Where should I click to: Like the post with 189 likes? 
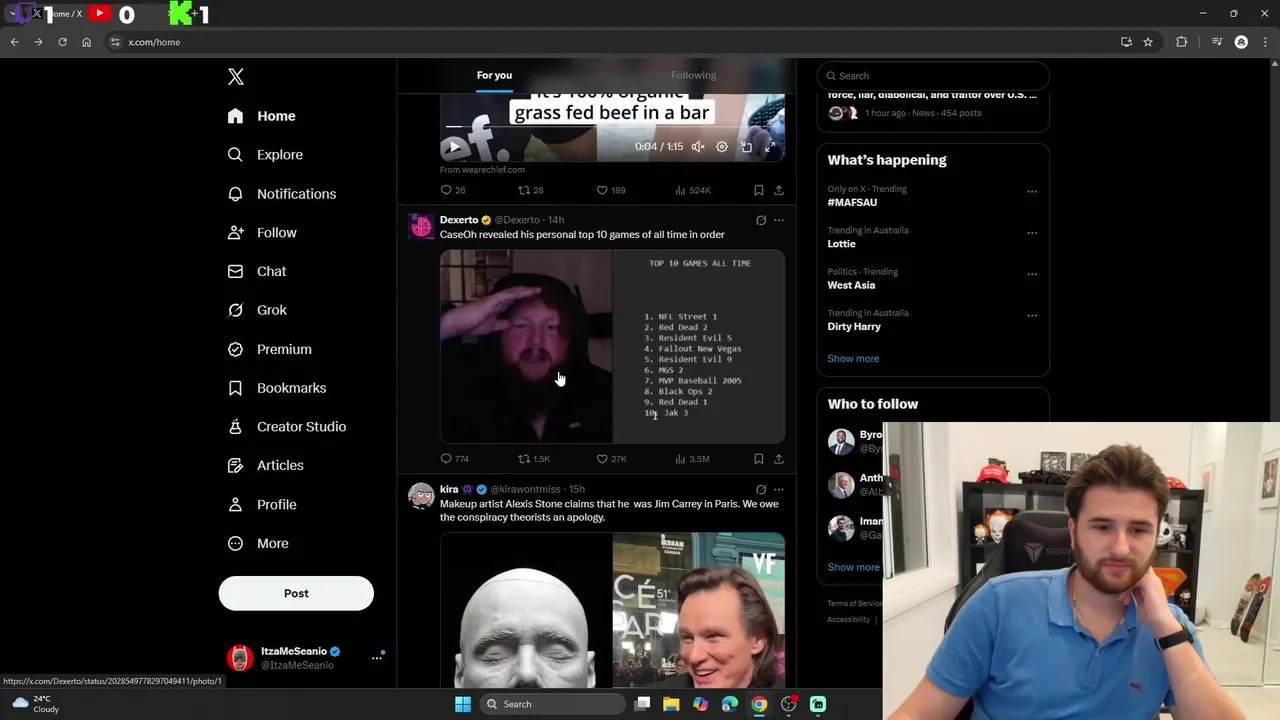pos(611,190)
